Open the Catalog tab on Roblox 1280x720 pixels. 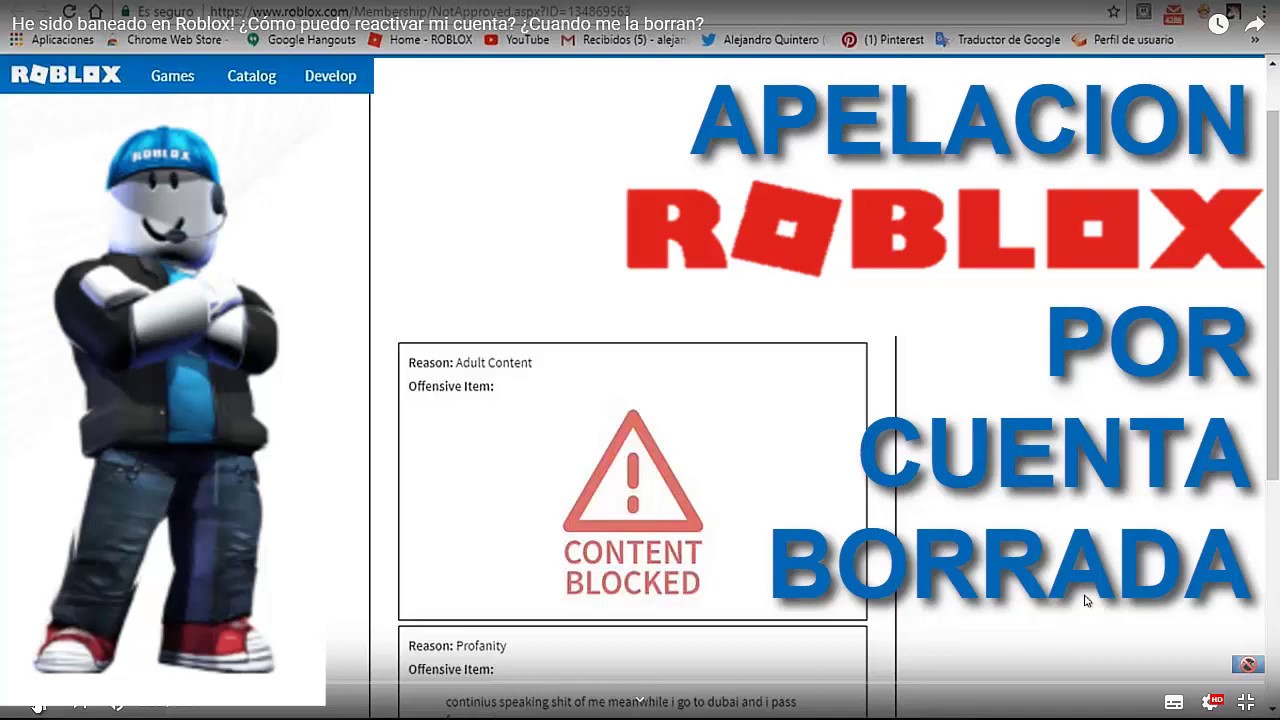pyautogui.click(x=251, y=76)
